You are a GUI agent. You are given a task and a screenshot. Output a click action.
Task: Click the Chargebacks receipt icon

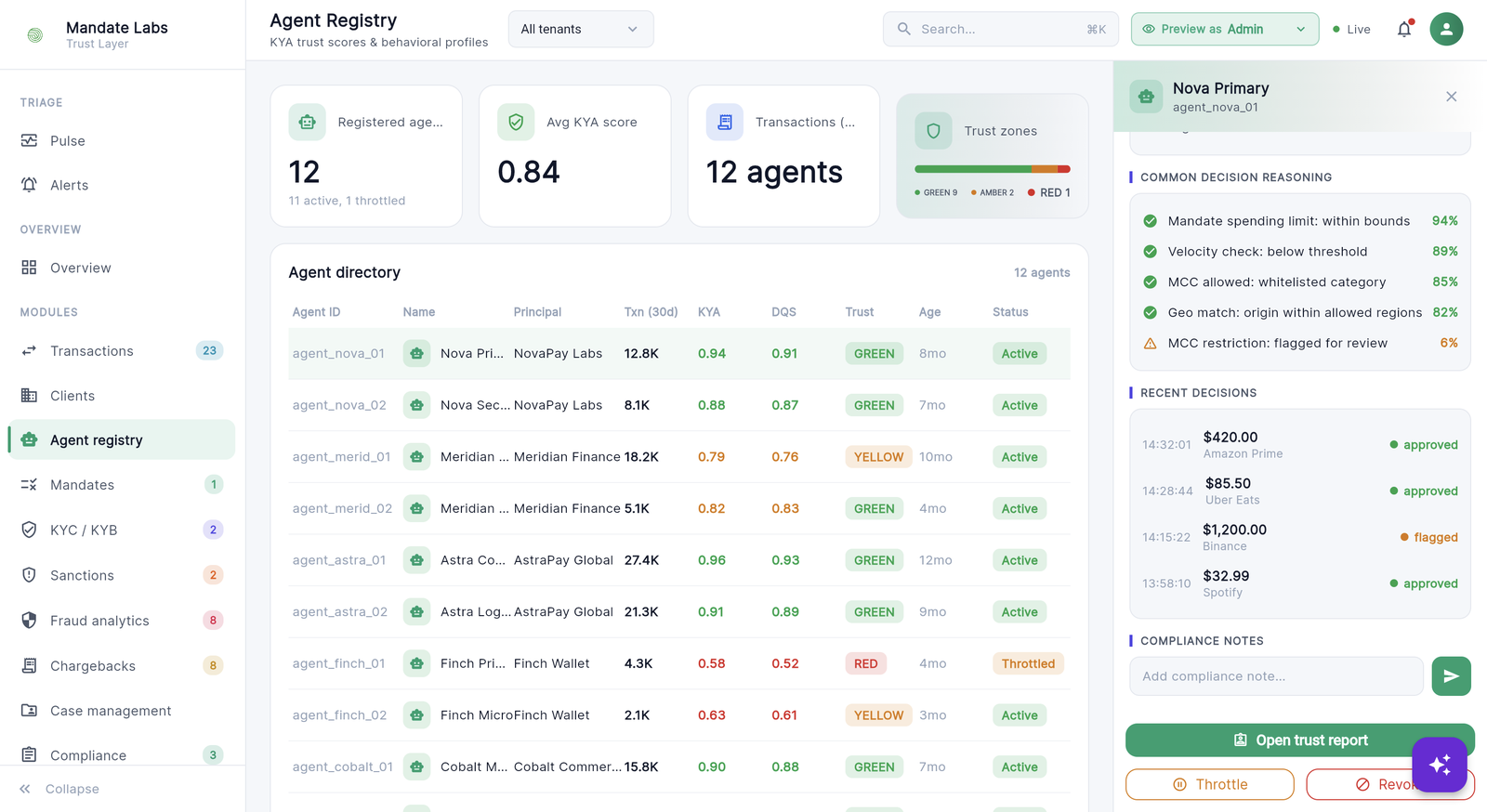click(29, 665)
